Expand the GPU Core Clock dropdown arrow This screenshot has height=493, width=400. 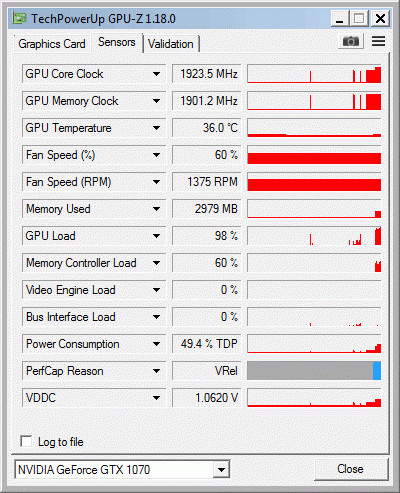156,74
